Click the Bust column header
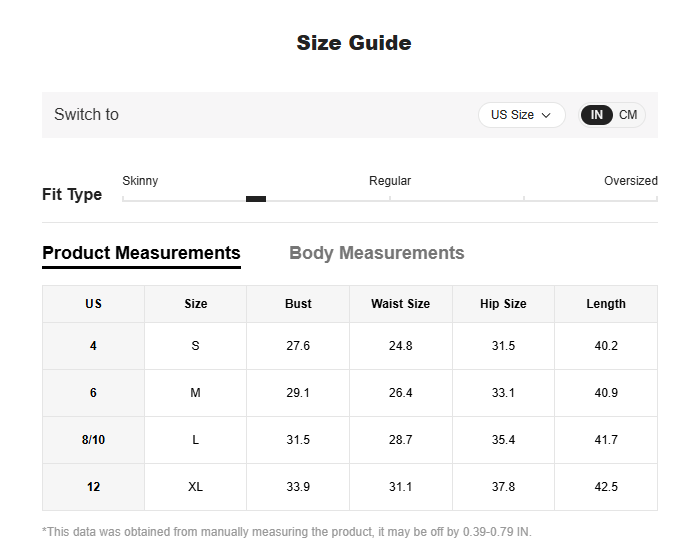Viewport: 690px width, 553px height. 298,304
